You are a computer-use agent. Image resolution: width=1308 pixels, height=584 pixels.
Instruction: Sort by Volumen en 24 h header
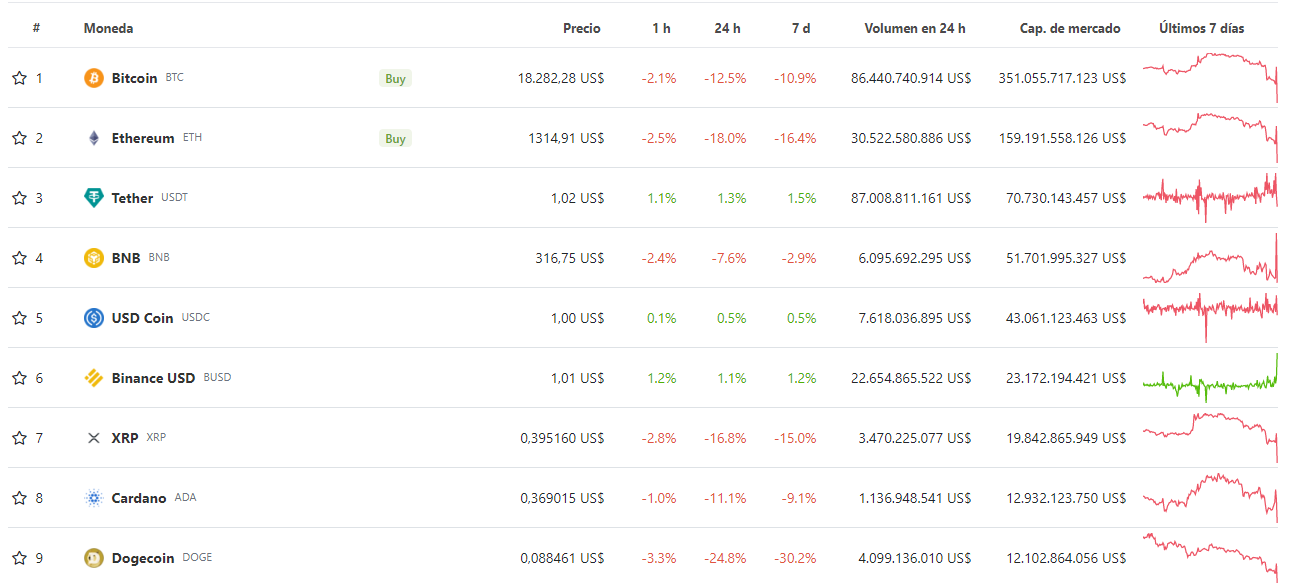click(x=915, y=28)
